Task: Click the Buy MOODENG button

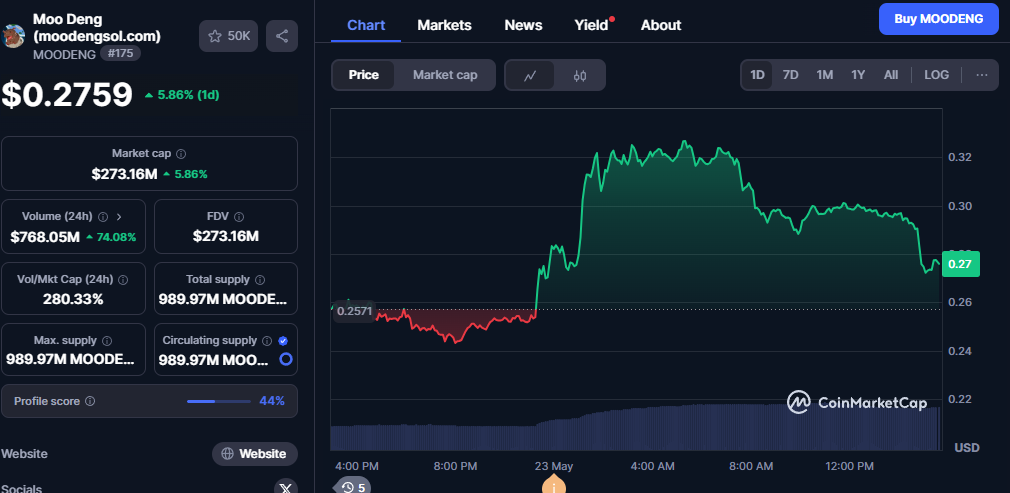Action: click(939, 19)
